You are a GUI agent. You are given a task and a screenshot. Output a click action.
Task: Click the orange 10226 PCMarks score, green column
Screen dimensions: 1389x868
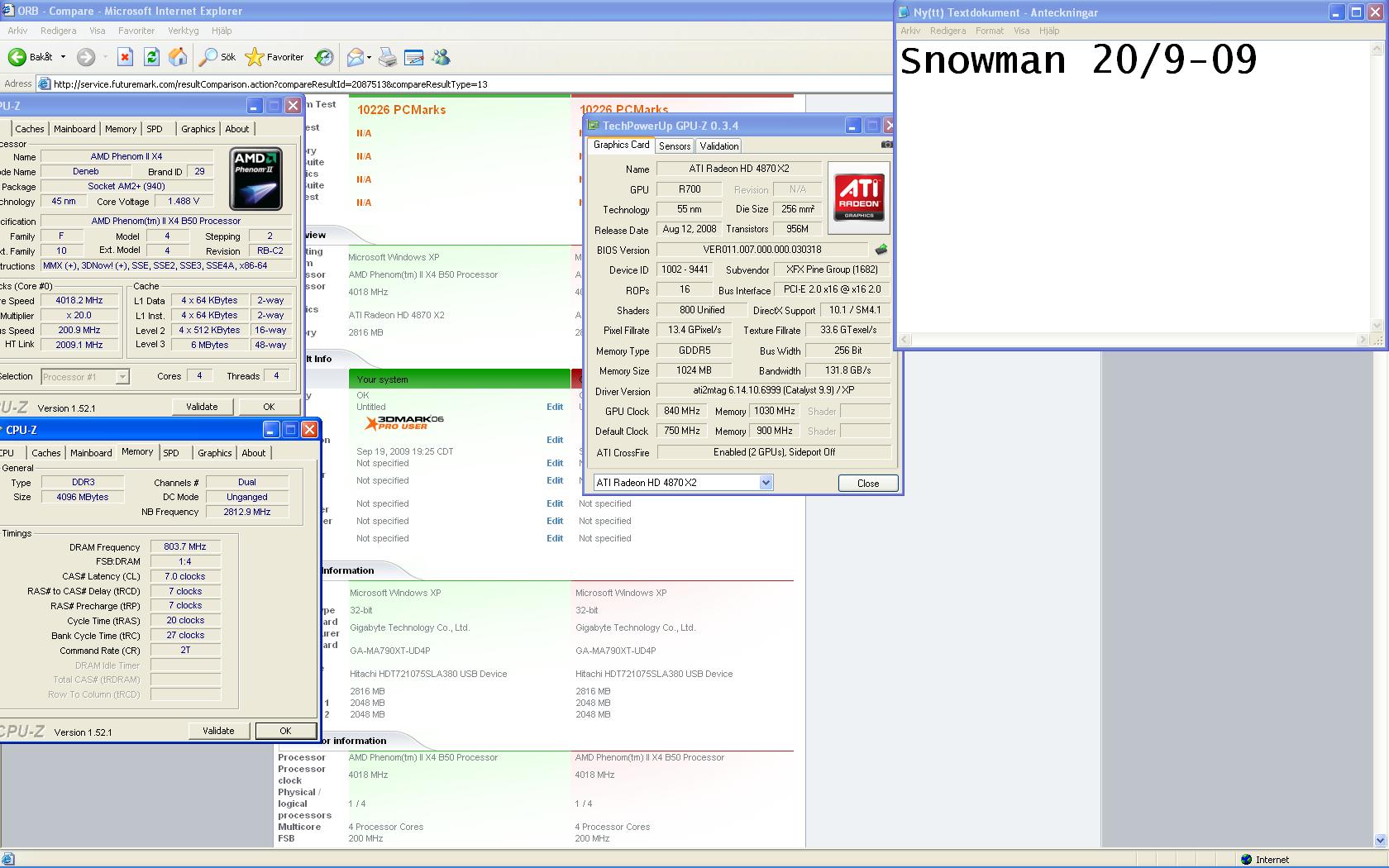[402, 110]
